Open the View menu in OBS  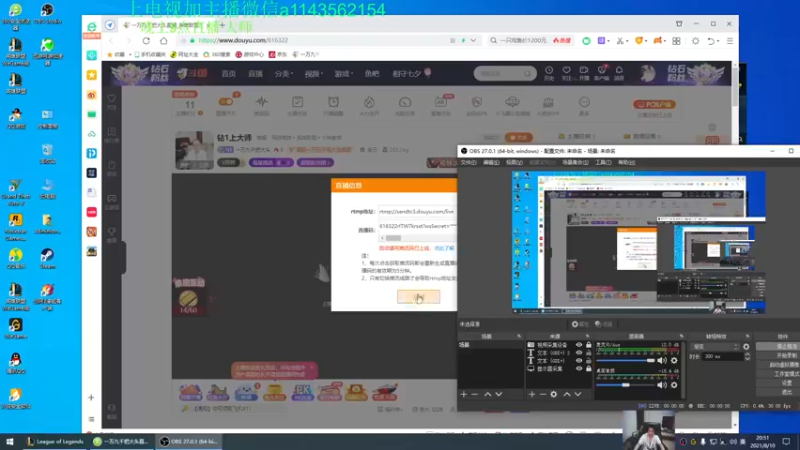pos(514,162)
